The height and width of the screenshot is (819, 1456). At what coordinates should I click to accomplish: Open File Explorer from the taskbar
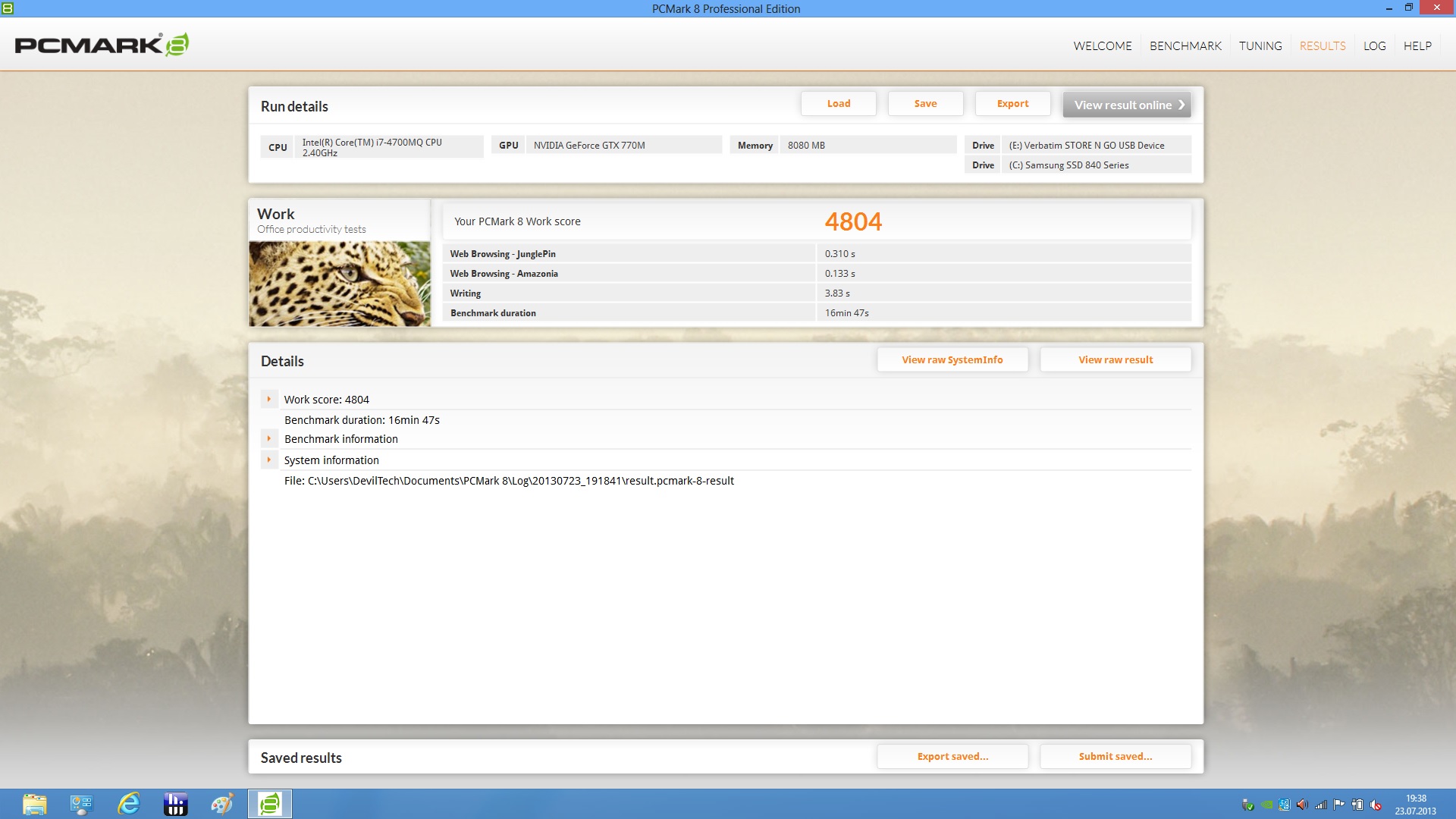35,804
